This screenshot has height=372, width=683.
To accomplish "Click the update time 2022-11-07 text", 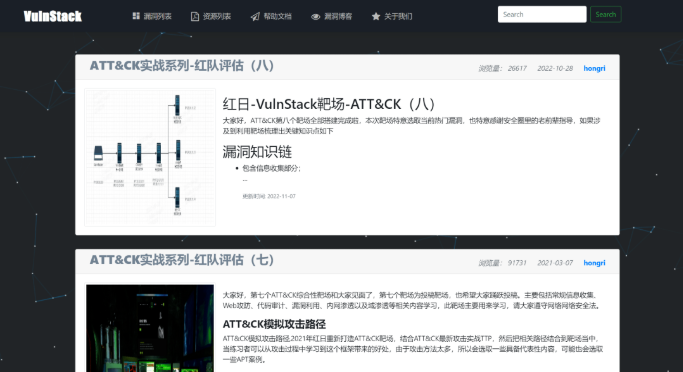I will pos(269,196).
